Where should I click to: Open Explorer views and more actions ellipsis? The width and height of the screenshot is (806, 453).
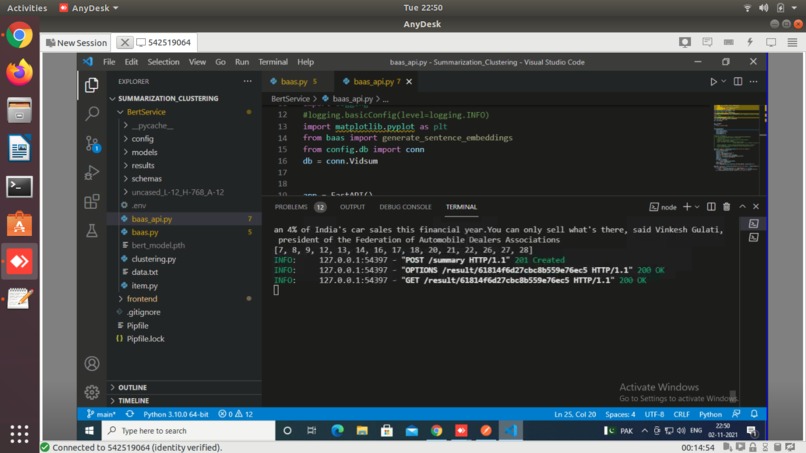tap(247, 81)
